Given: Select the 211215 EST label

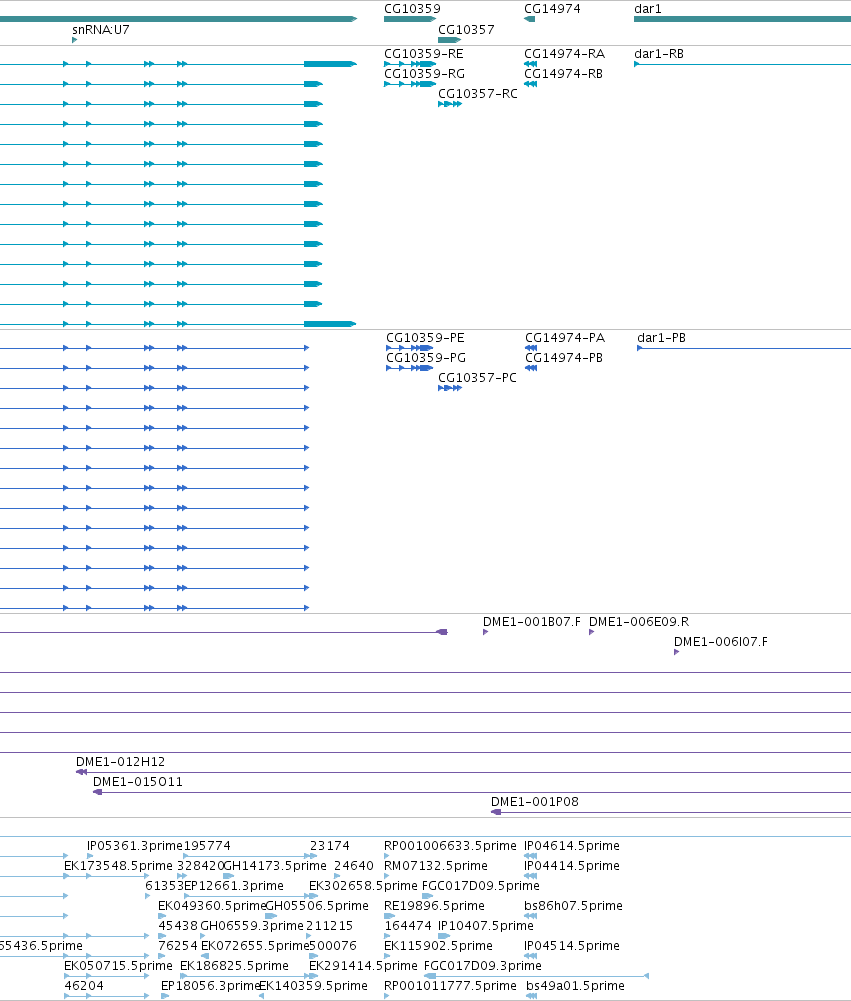Looking at the screenshot, I should click(329, 926).
